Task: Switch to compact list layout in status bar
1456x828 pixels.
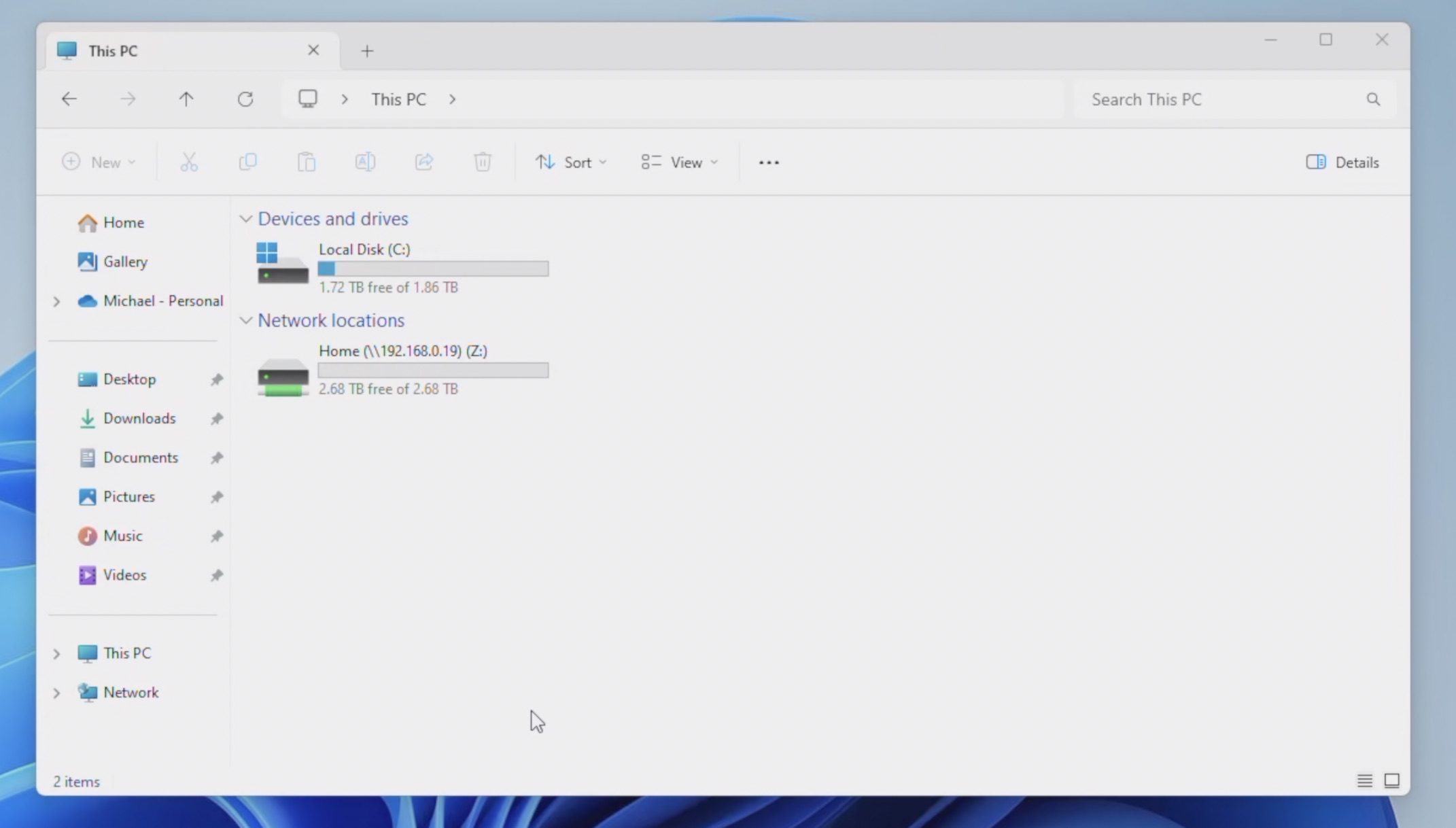Action: (1364, 780)
